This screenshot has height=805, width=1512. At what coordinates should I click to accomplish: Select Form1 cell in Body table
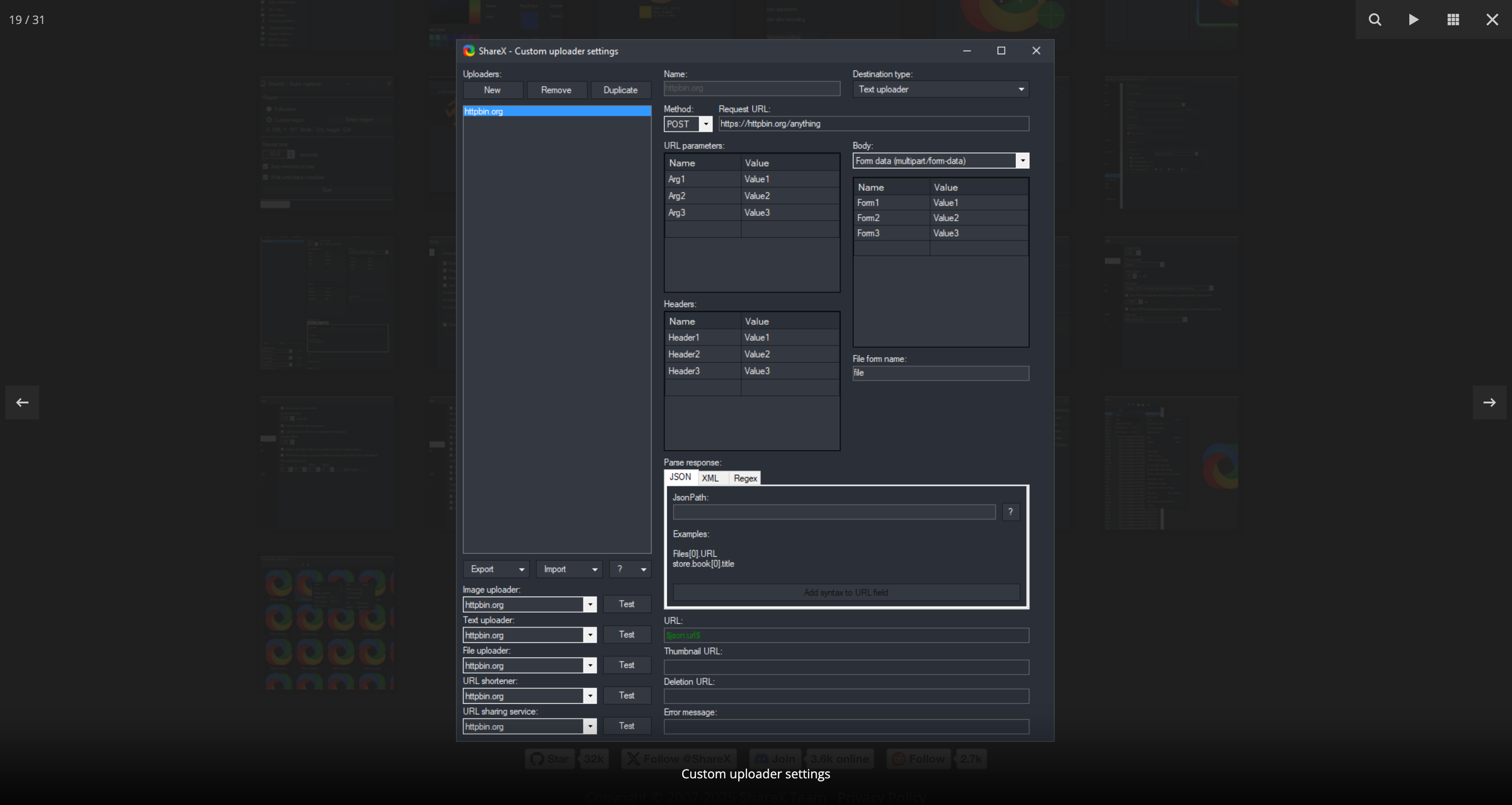(x=892, y=203)
